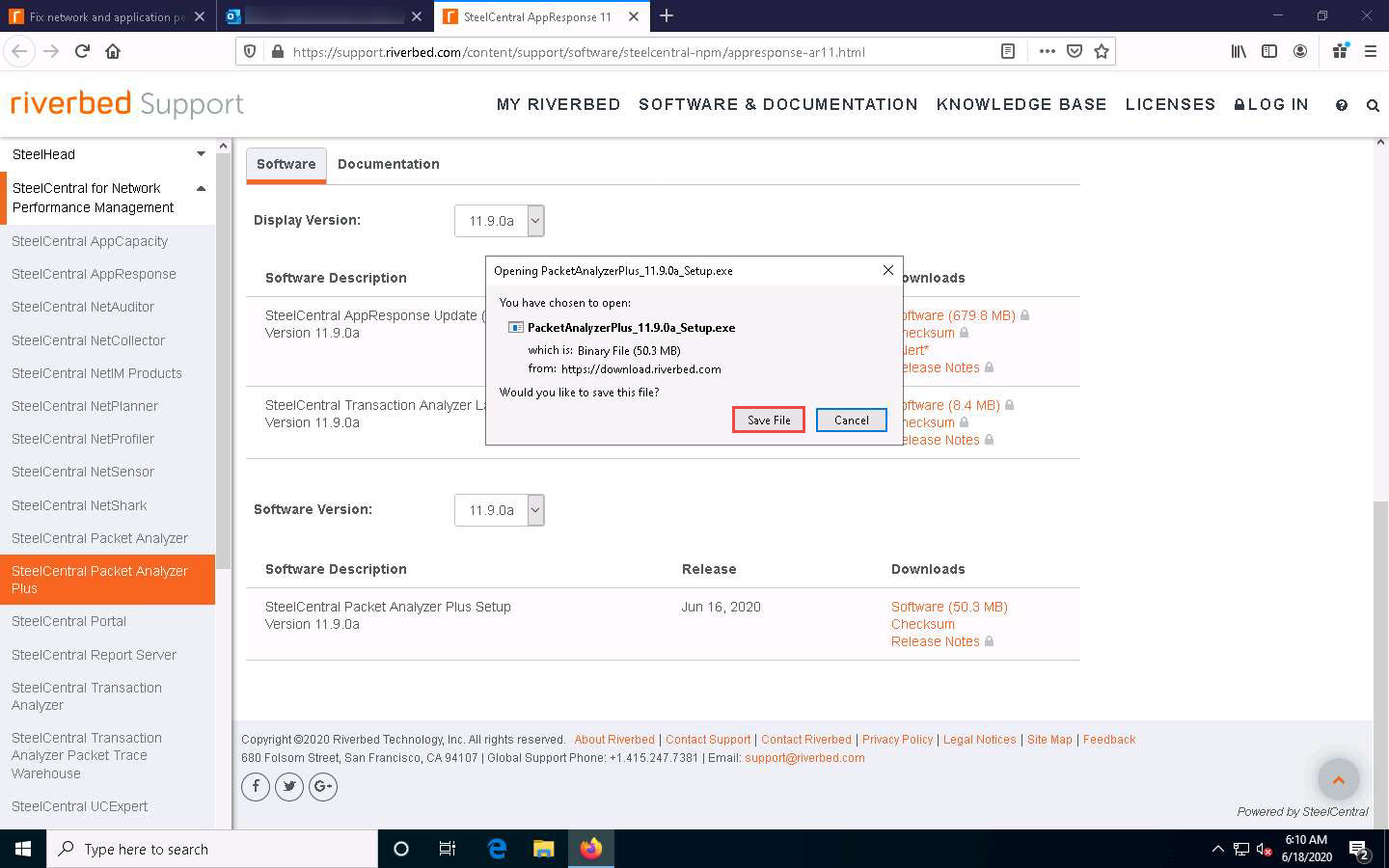Click Save File in the download dialog
This screenshot has height=868, width=1389.
click(769, 420)
